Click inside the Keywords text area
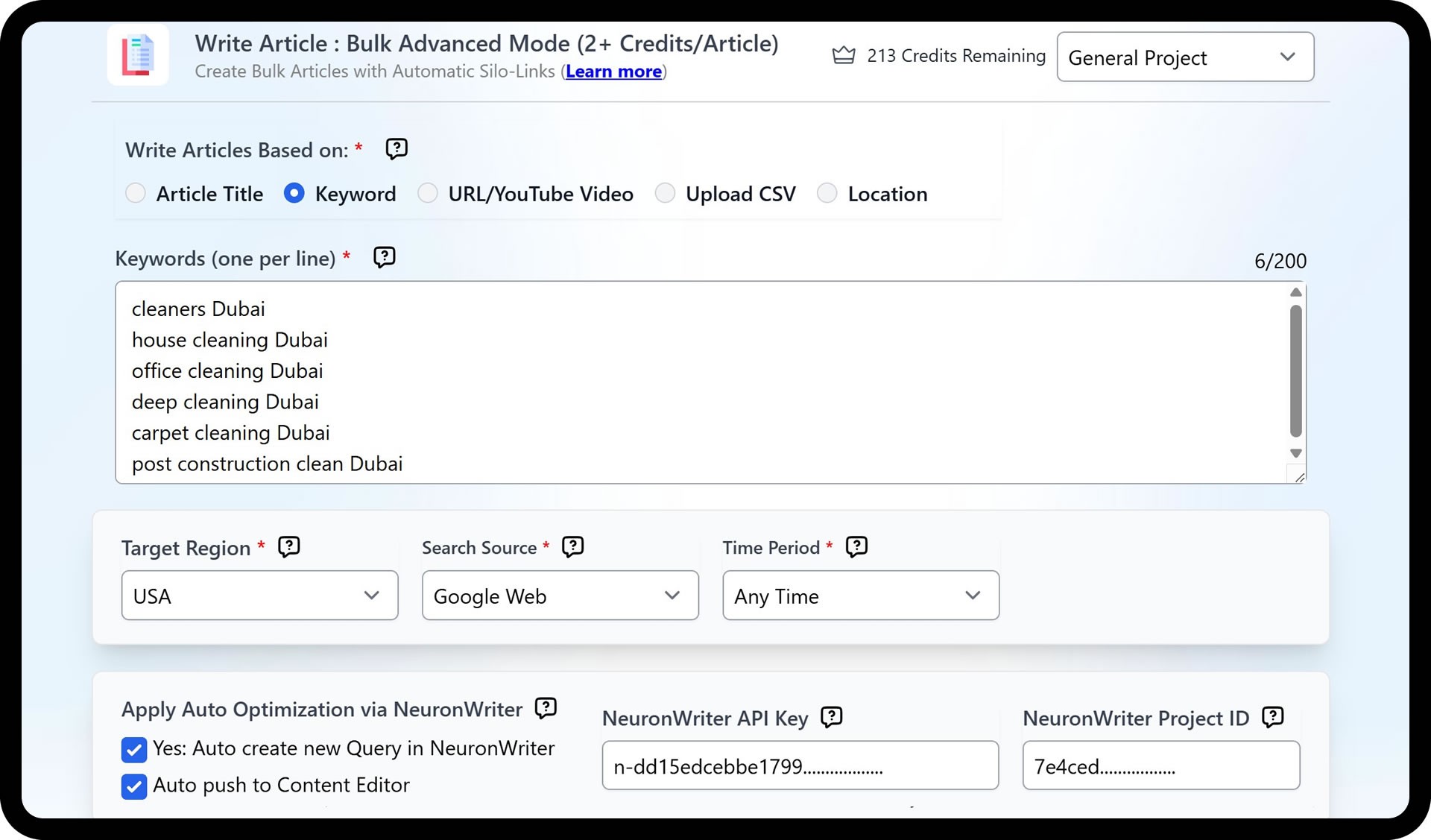Image resolution: width=1431 pixels, height=840 pixels. click(x=710, y=382)
